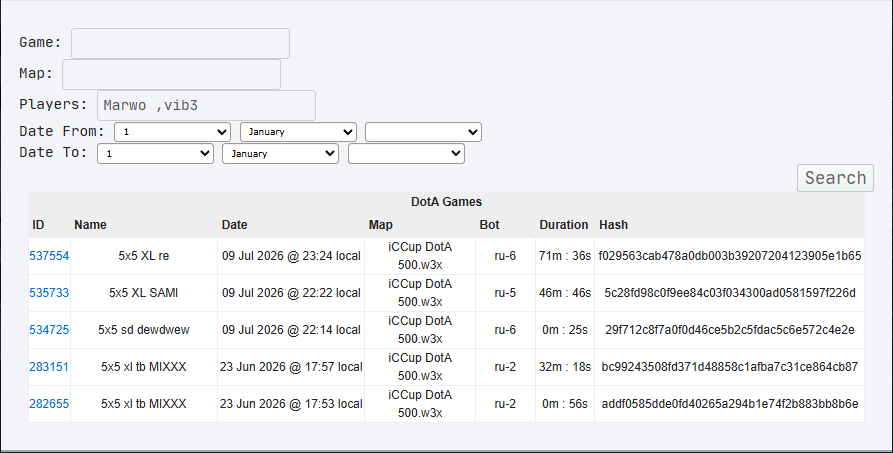893x453 pixels.
Task: Click the 'Date From:' label
Action: point(62,132)
